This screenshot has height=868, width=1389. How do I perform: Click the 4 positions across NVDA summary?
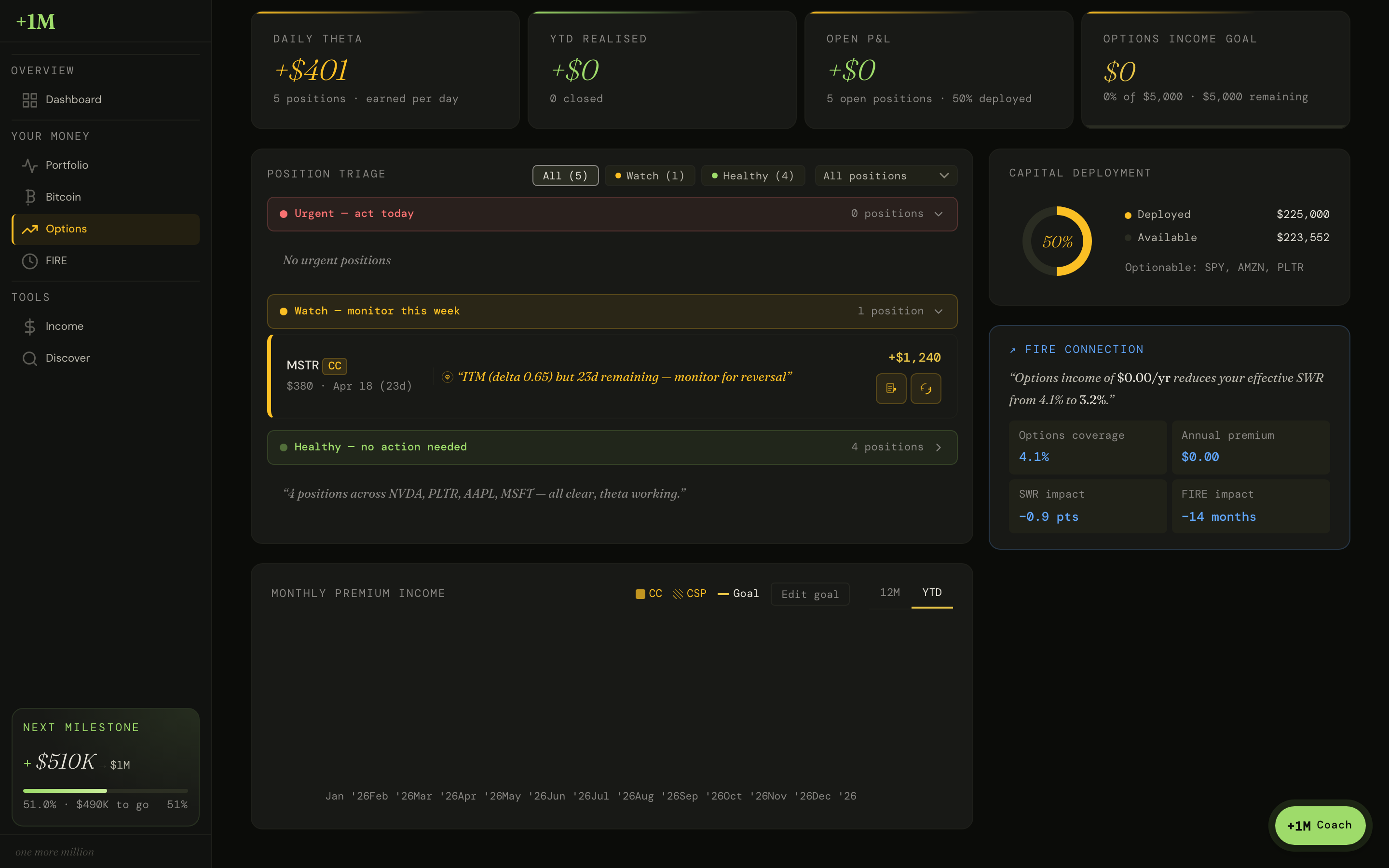[484, 494]
